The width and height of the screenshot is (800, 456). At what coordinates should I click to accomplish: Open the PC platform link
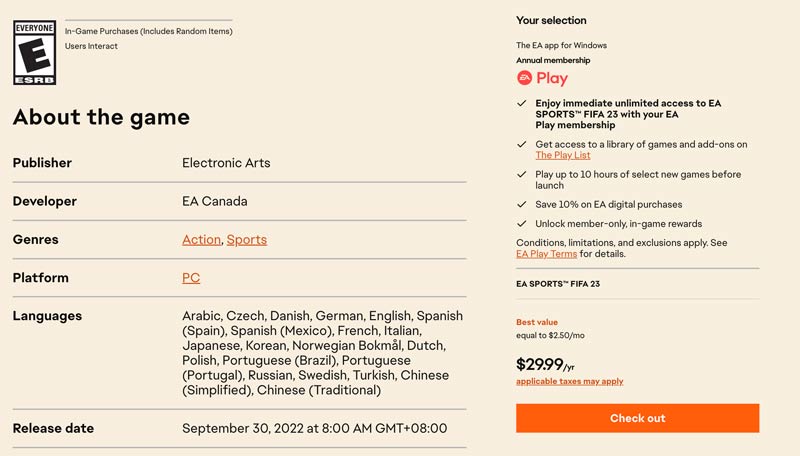pos(191,278)
